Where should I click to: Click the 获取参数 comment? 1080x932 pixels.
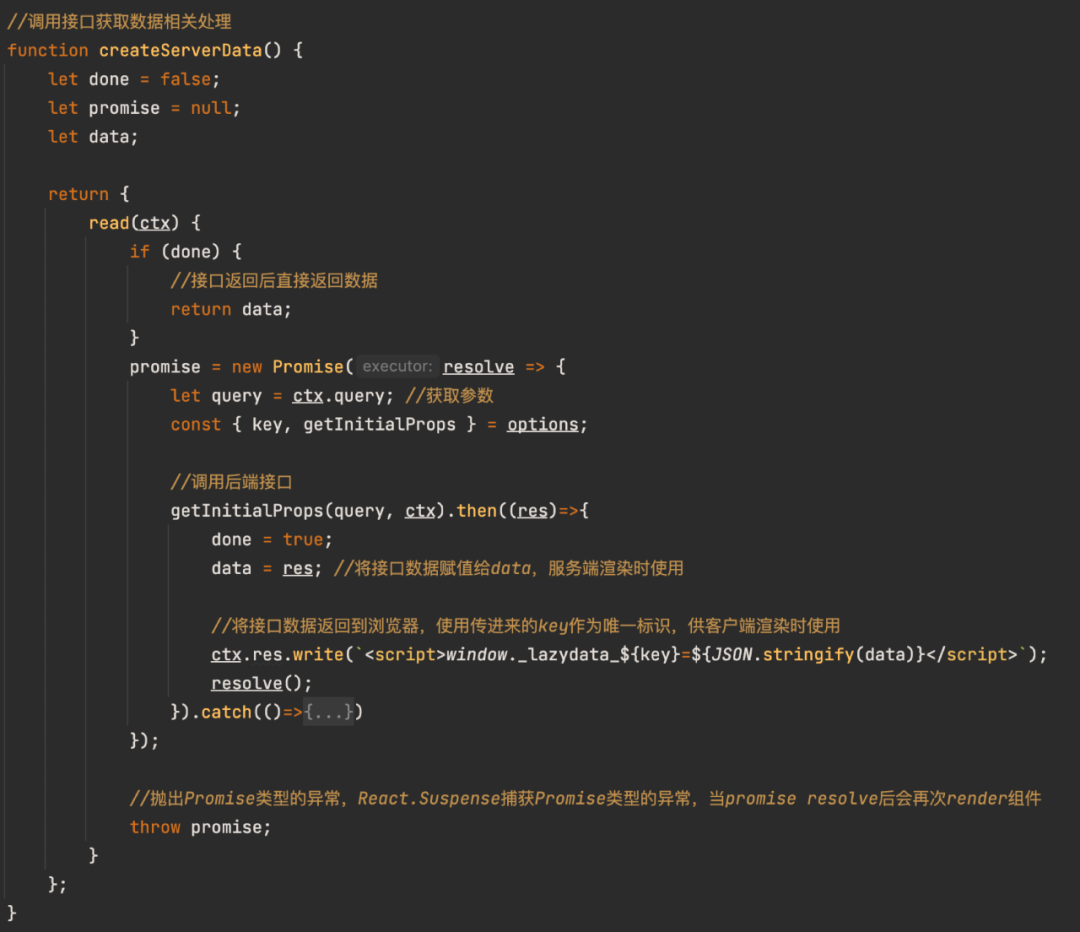450,395
